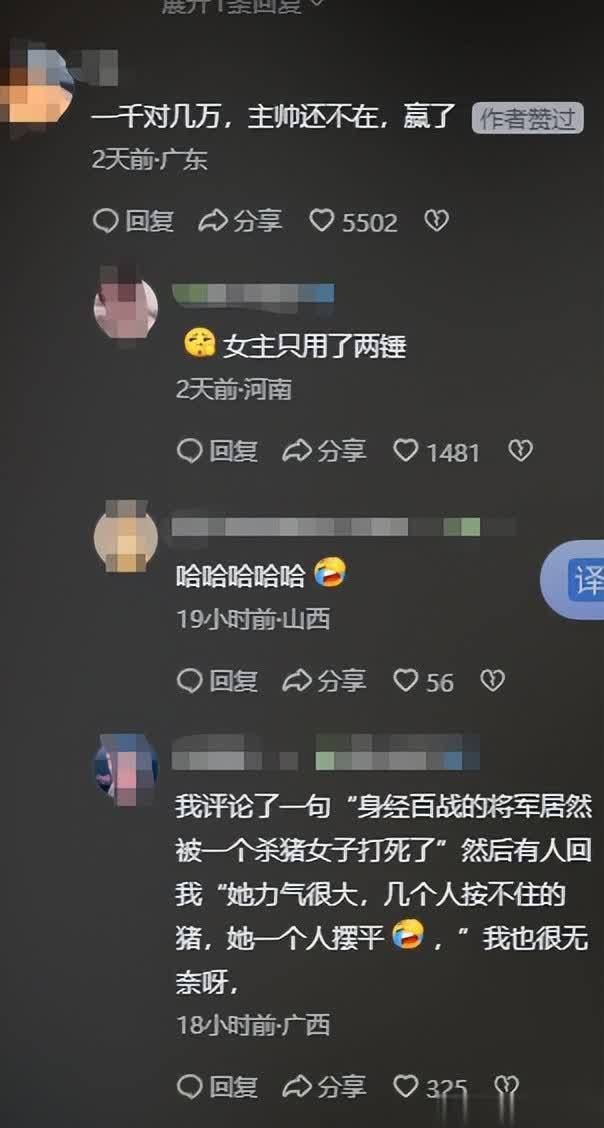Image resolution: width=604 pixels, height=1128 pixels.
Task: Share the 一千对几万 comment
Action: (x=240, y=221)
